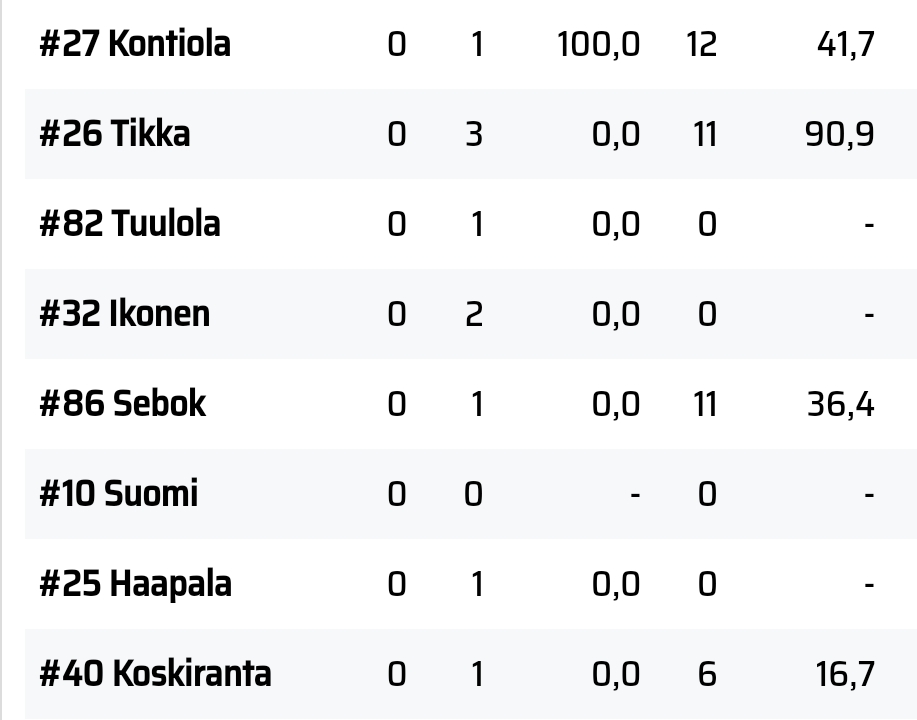The width and height of the screenshot is (917, 720).
Task: Open player #25 Haapala
Action: pyautogui.click(x=135, y=584)
